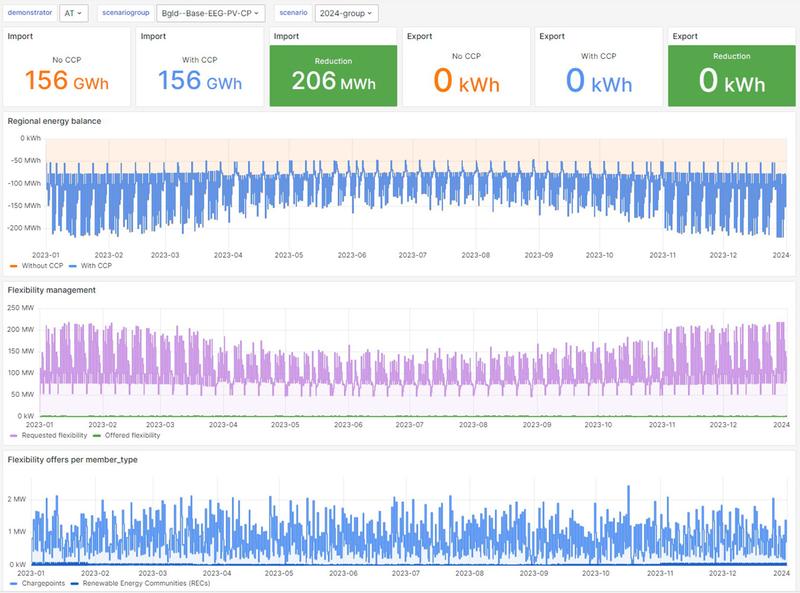This screenshot has height=593, width=800.
Task: Click the blue 0 kWh Export With CCP value
Action: coord(599,81)
